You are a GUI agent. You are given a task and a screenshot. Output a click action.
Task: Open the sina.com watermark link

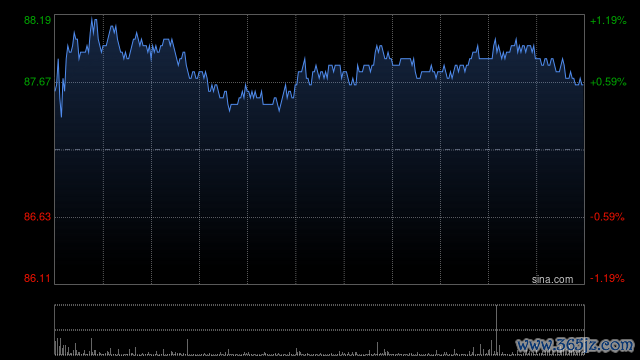(552, 280)
